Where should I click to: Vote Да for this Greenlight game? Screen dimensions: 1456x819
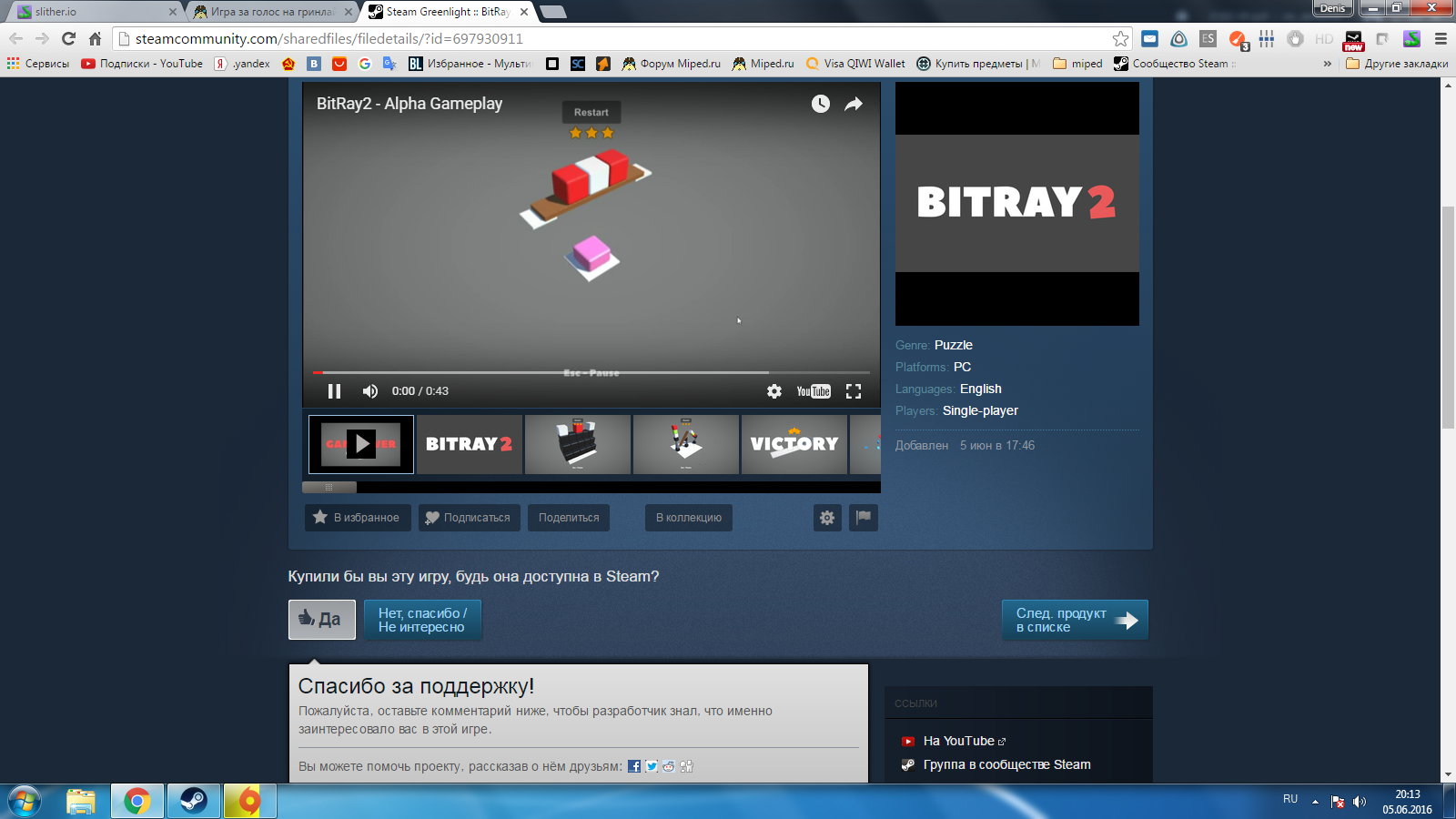(322, 620)
